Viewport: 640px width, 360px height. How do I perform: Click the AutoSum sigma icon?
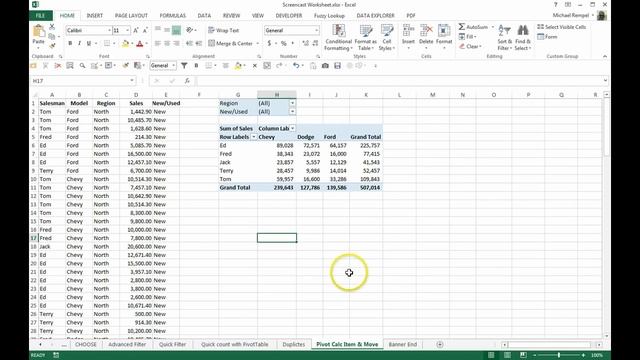tap(462, 27)
